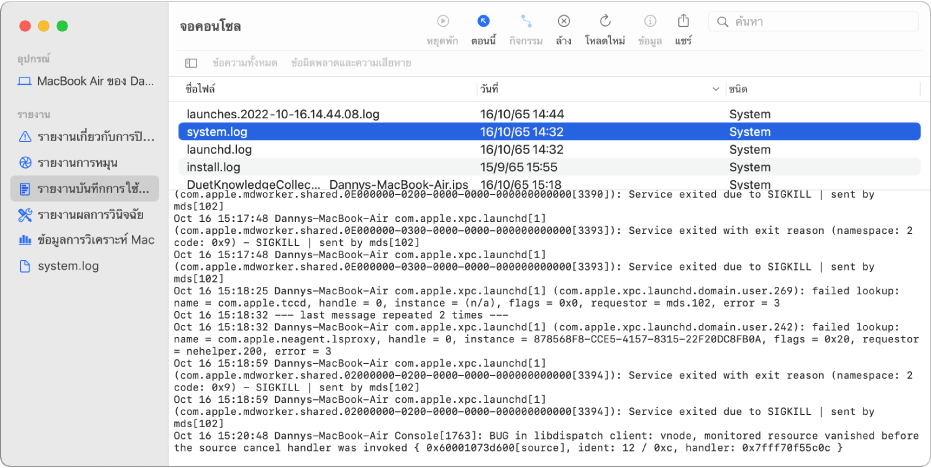Click the diagnostic tools icon in sidebar
The width and height of the screenshot is (931, 468).
coord(25,214)
